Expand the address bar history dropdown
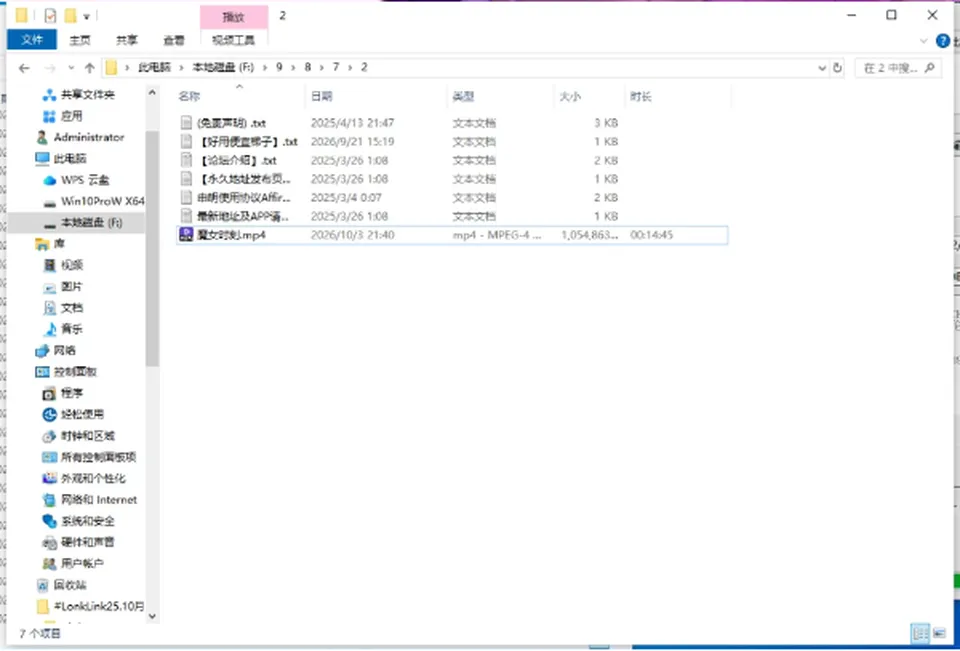The height and width of the screenshot is (651, 960). pos(822,68)
